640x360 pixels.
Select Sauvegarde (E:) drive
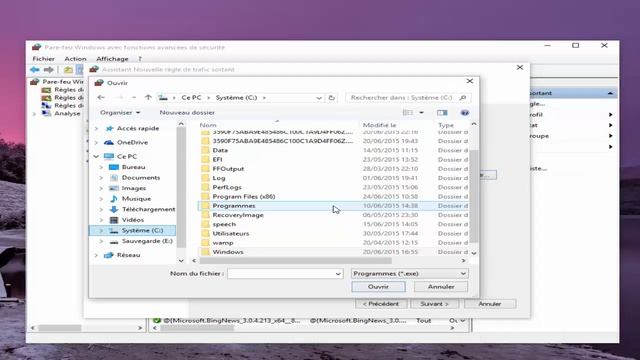pos(147,241)
